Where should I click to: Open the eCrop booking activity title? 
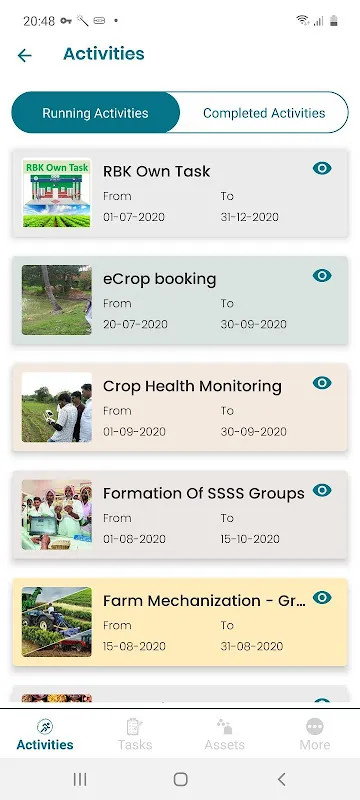coord(160,279)
